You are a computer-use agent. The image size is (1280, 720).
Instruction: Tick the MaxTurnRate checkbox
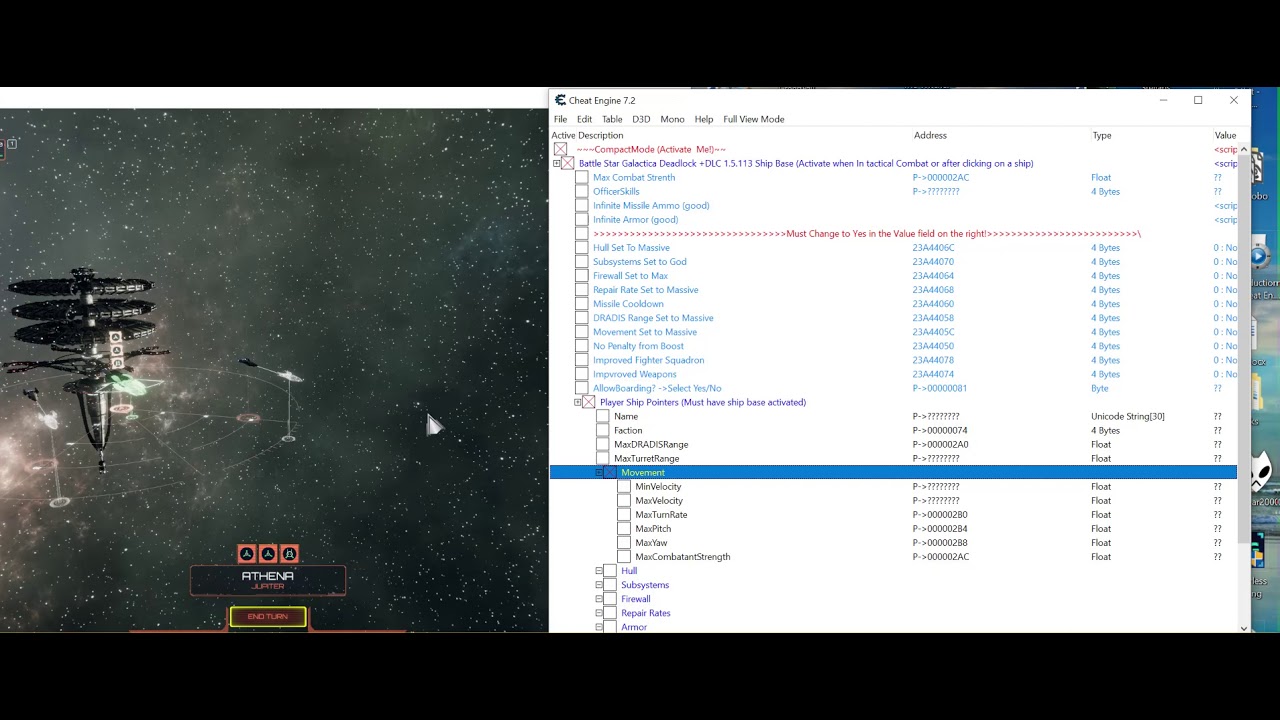pos(624,514)
